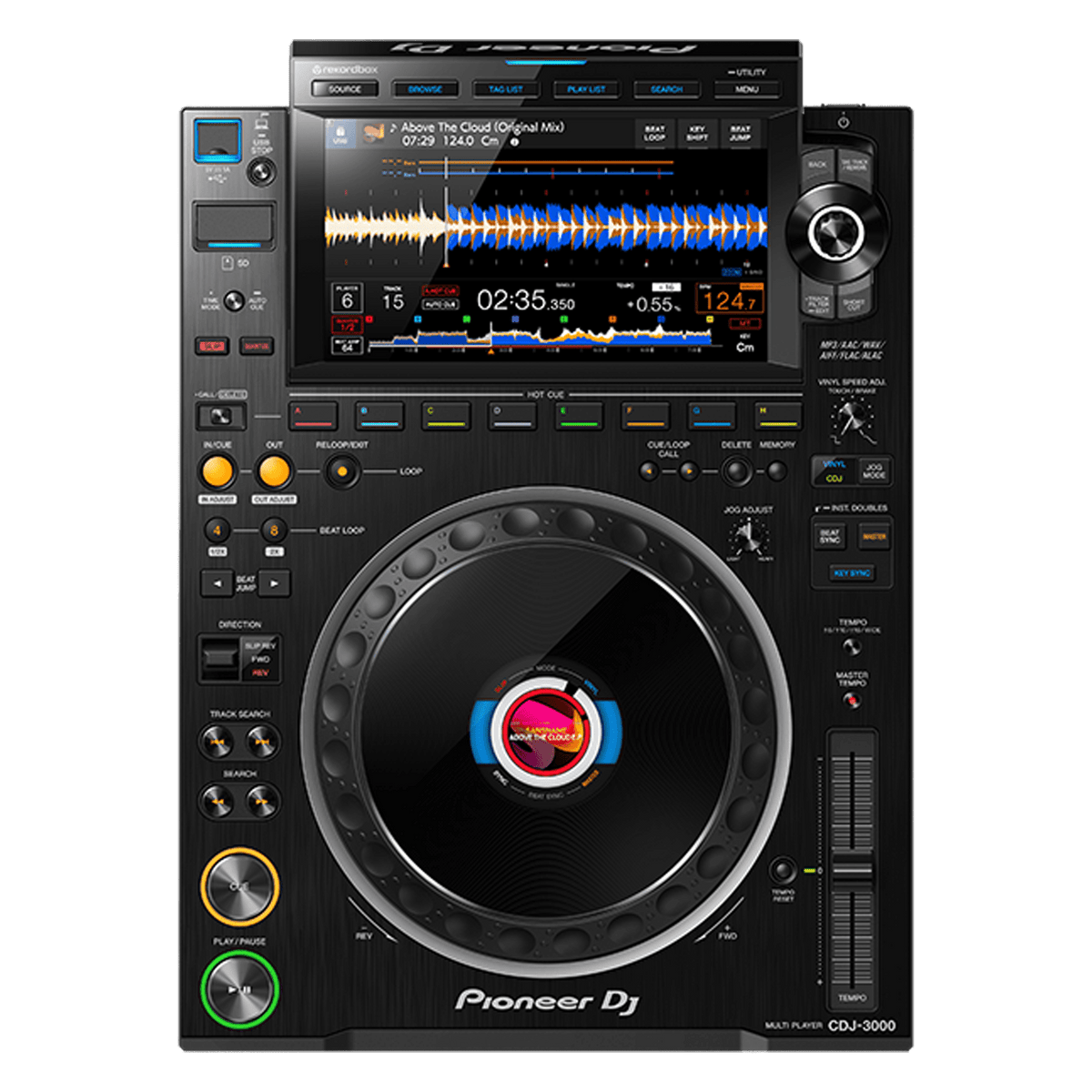Click the track info icon beside Cm
The height and width of the screenshot is (1092, 1092).
click(x=514, y=142)
